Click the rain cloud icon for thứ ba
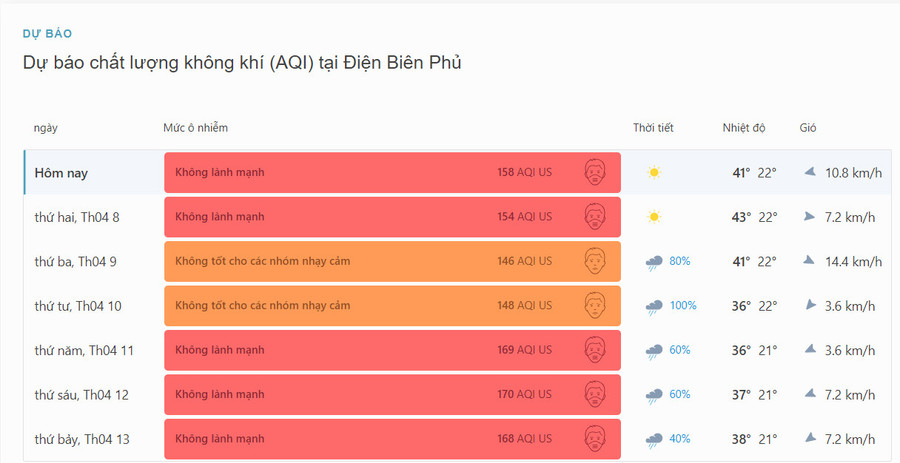Screen dimensions: 900x463 (654, 262)
